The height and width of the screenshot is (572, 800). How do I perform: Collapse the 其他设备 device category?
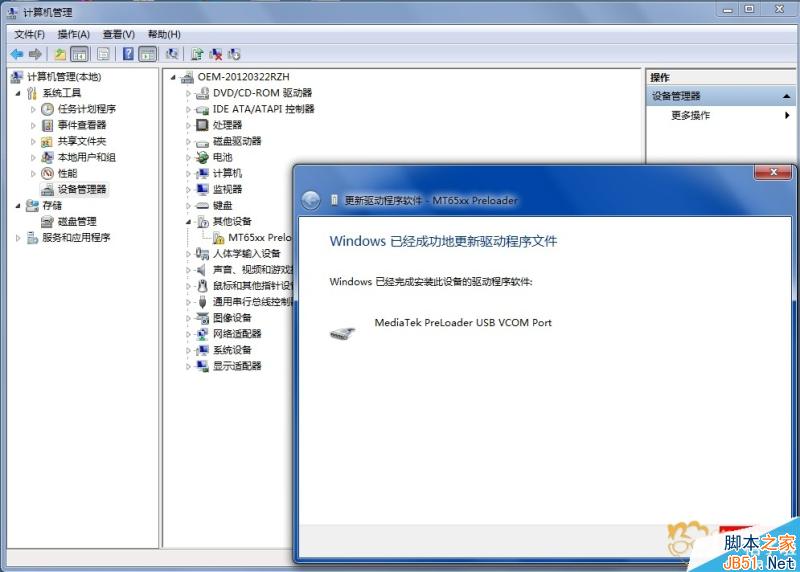pos(188,222)
